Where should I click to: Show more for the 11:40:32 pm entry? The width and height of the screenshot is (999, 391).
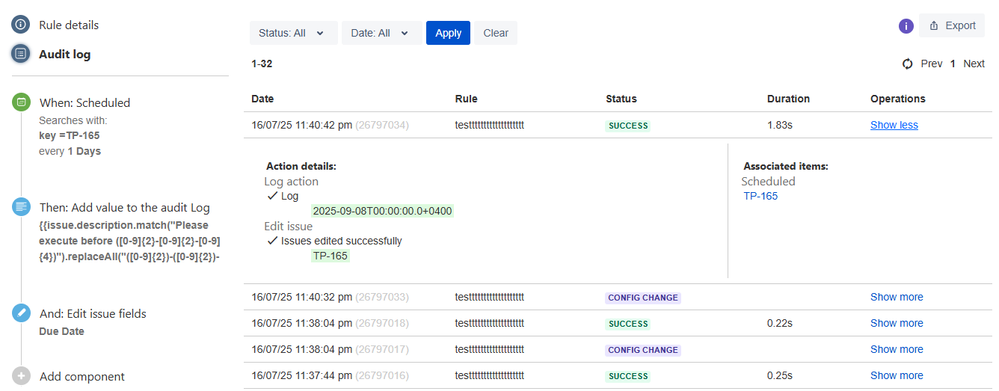(x=896, y=297)
